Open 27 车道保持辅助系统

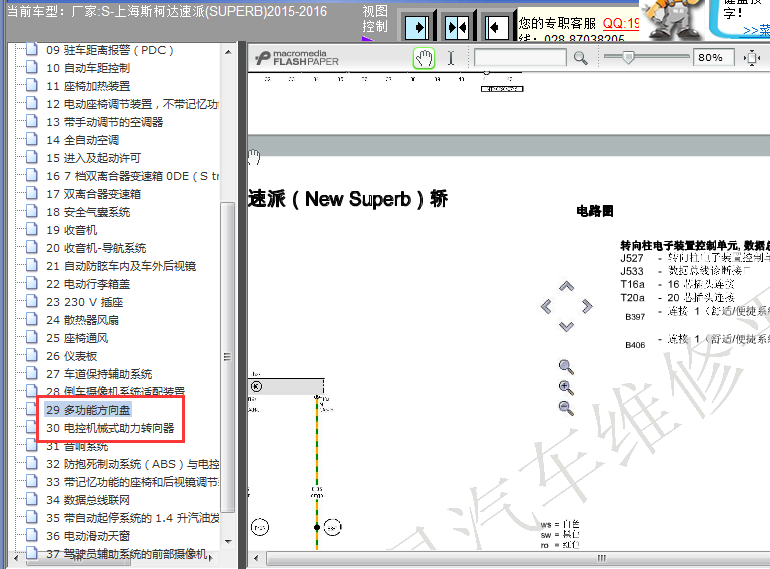click(99, 374)
